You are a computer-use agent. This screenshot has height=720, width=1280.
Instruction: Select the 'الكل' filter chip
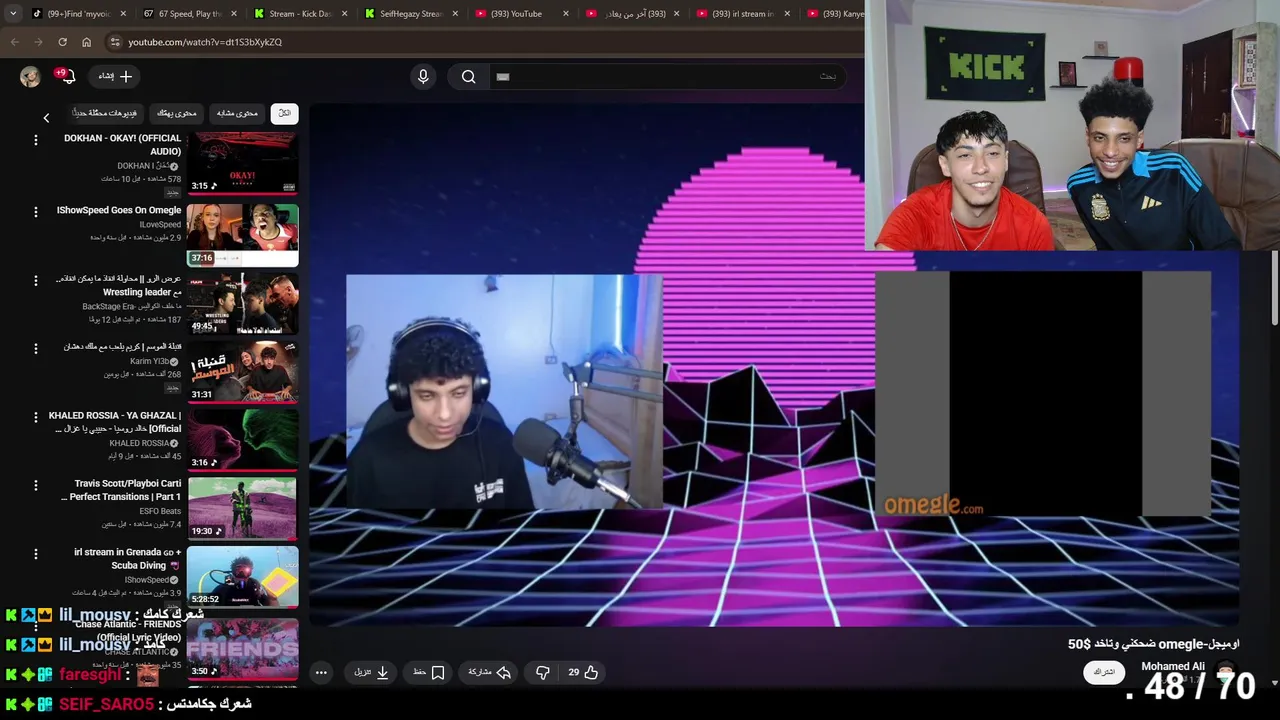pos(284,113)
